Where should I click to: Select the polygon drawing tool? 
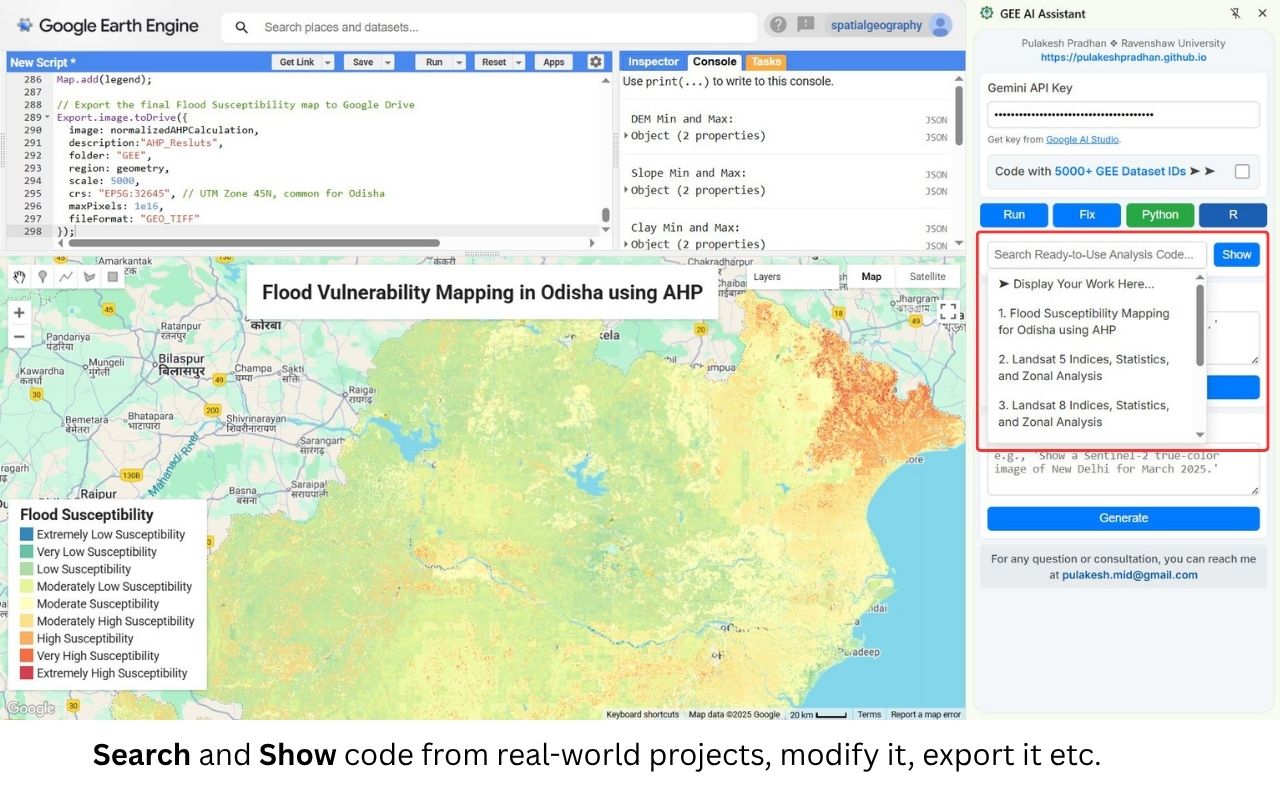(x=88, y=276)
